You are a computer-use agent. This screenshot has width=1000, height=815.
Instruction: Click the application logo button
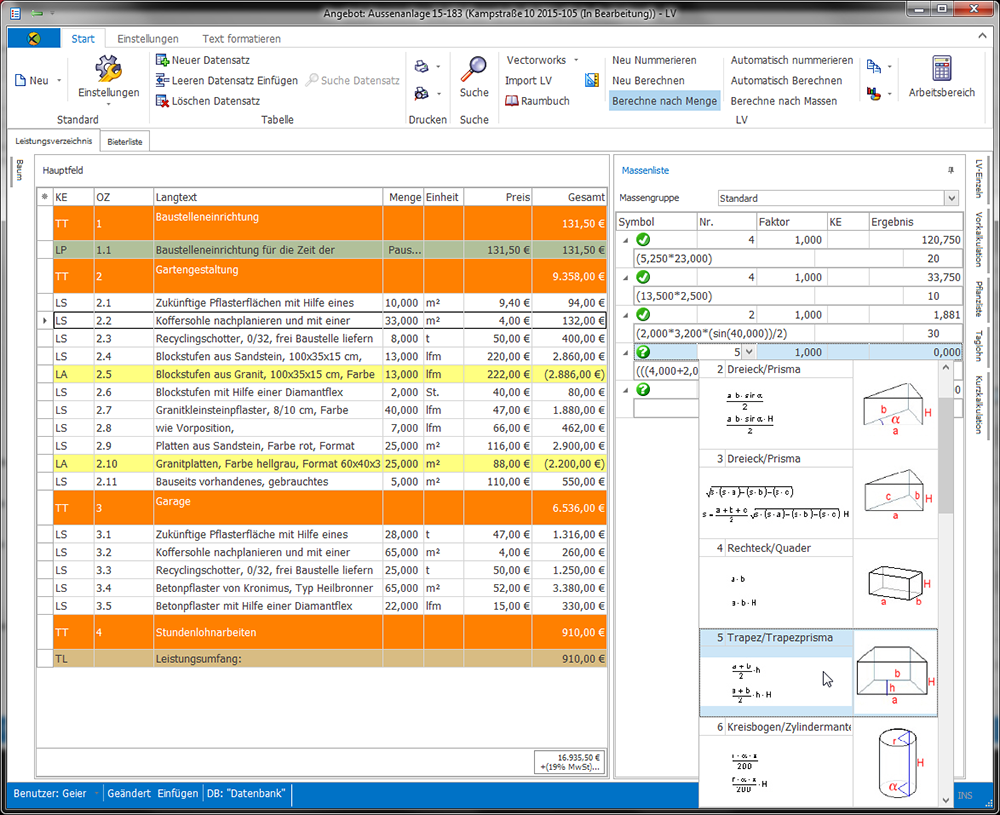34,39
